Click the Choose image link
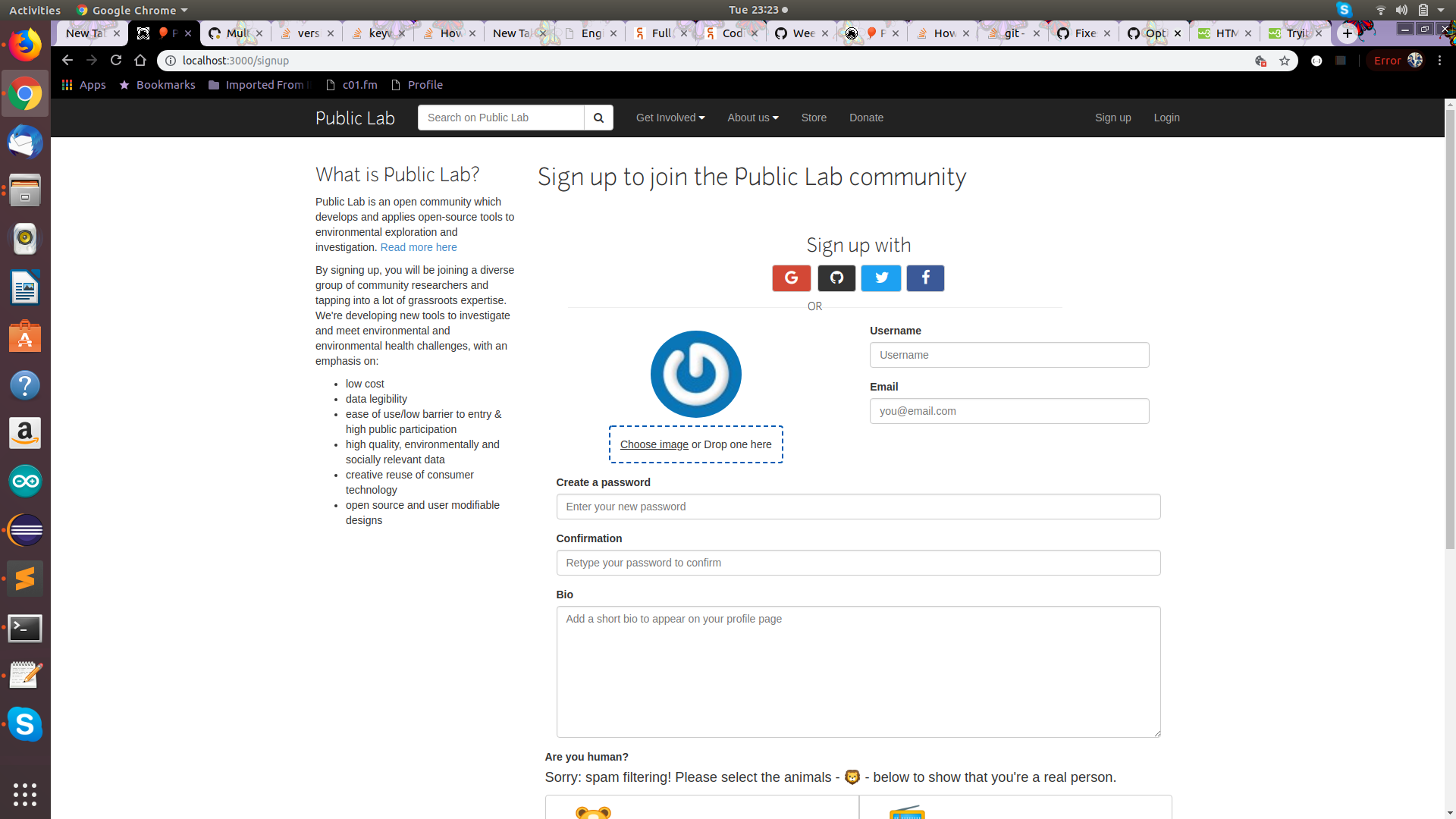 tap(654, 444)
